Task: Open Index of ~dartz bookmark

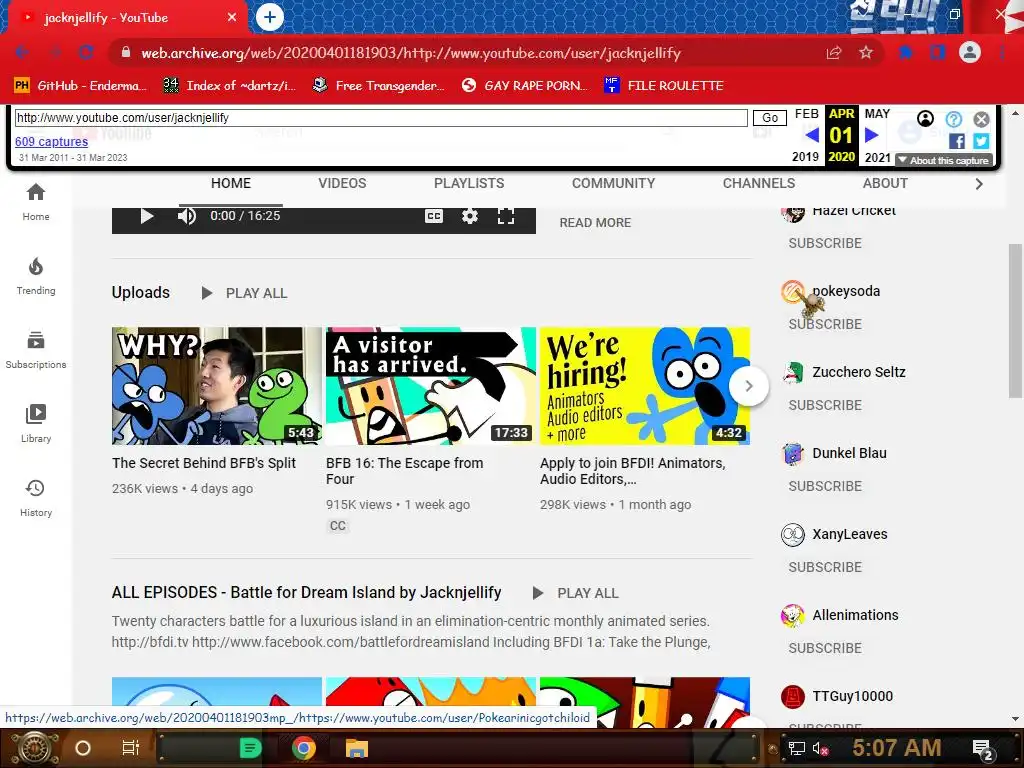Action: pos(229,86)
